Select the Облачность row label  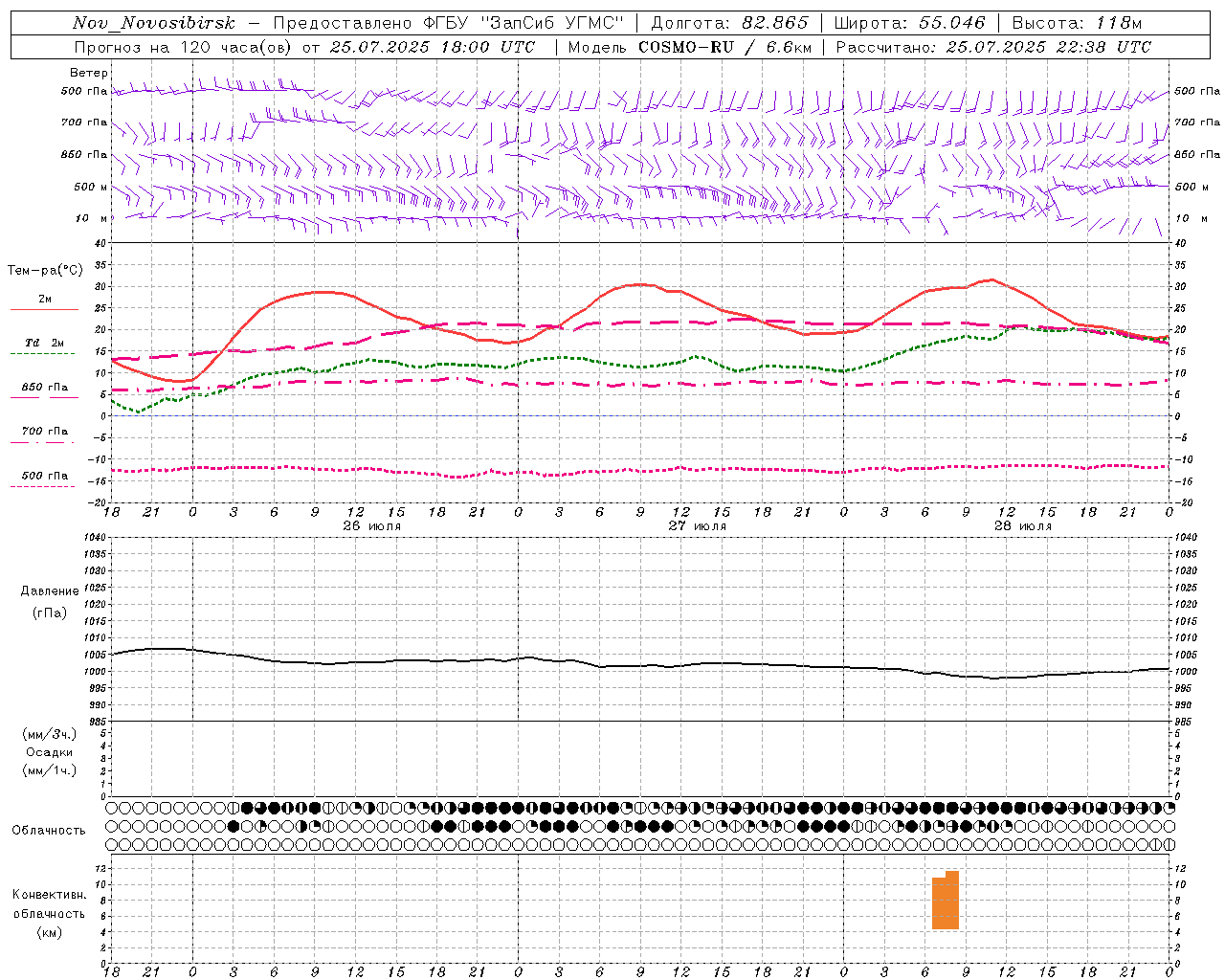pyautogui.click(x=49, y=830)
